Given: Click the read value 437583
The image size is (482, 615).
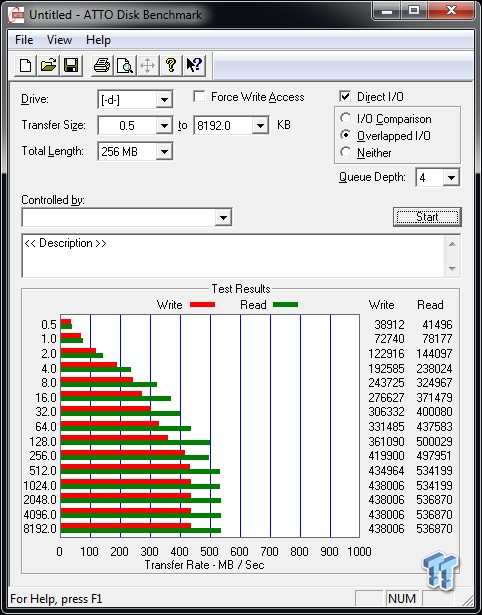Looking at the screenshot, I should click(434, 426).
